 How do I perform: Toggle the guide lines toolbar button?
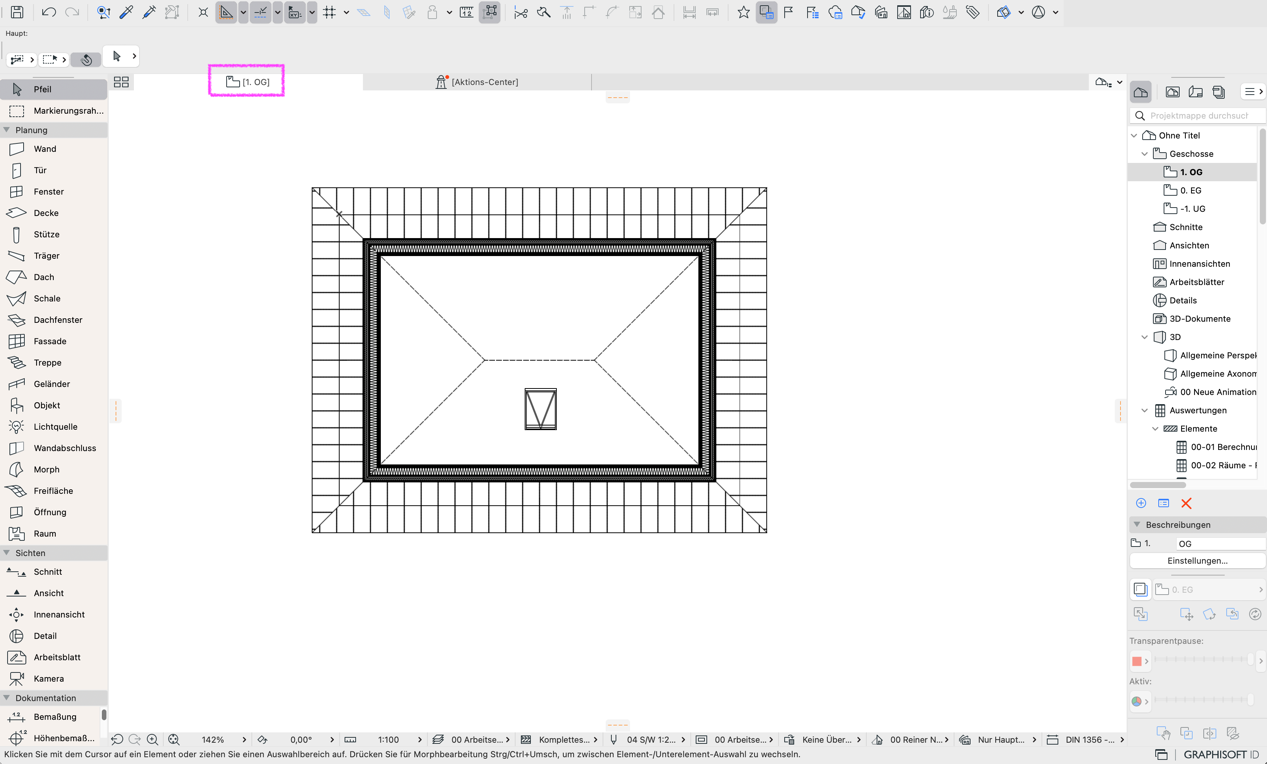pos(260,13)
